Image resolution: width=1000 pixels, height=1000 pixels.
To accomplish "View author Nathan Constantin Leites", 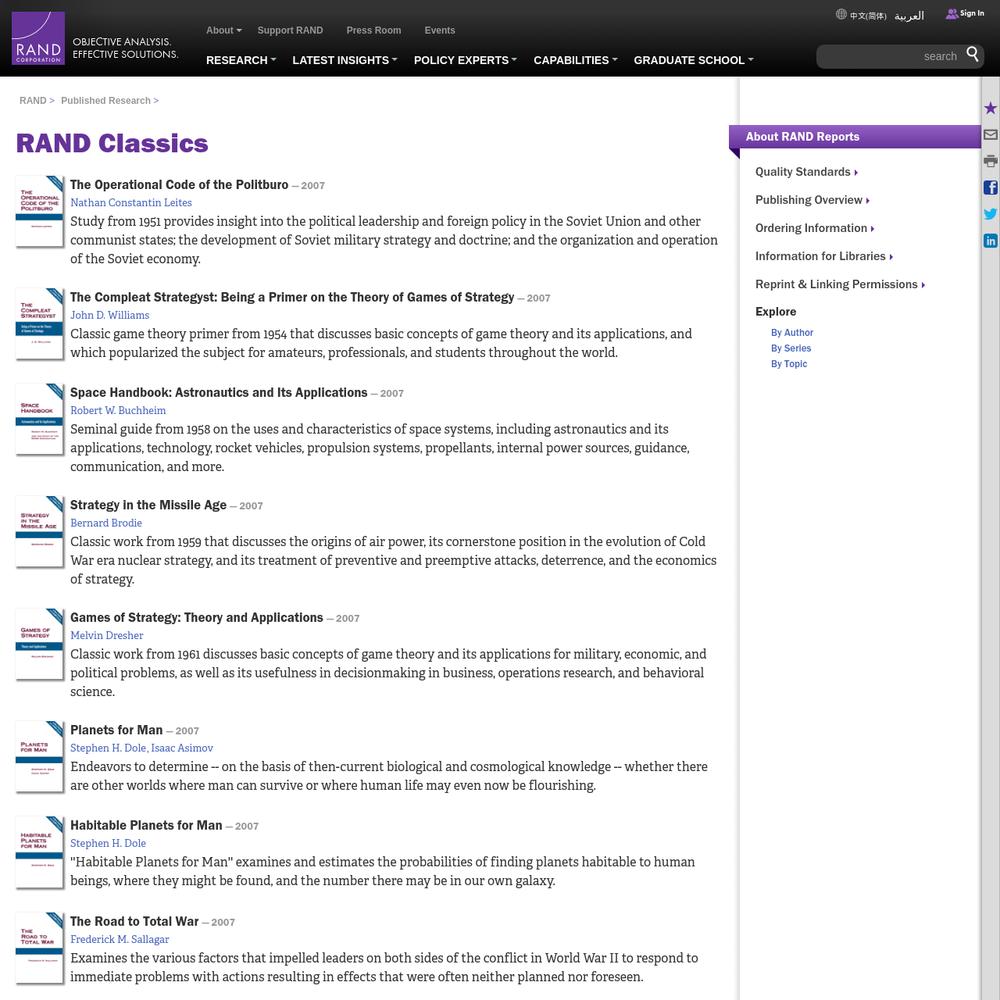I will (131, 202).
